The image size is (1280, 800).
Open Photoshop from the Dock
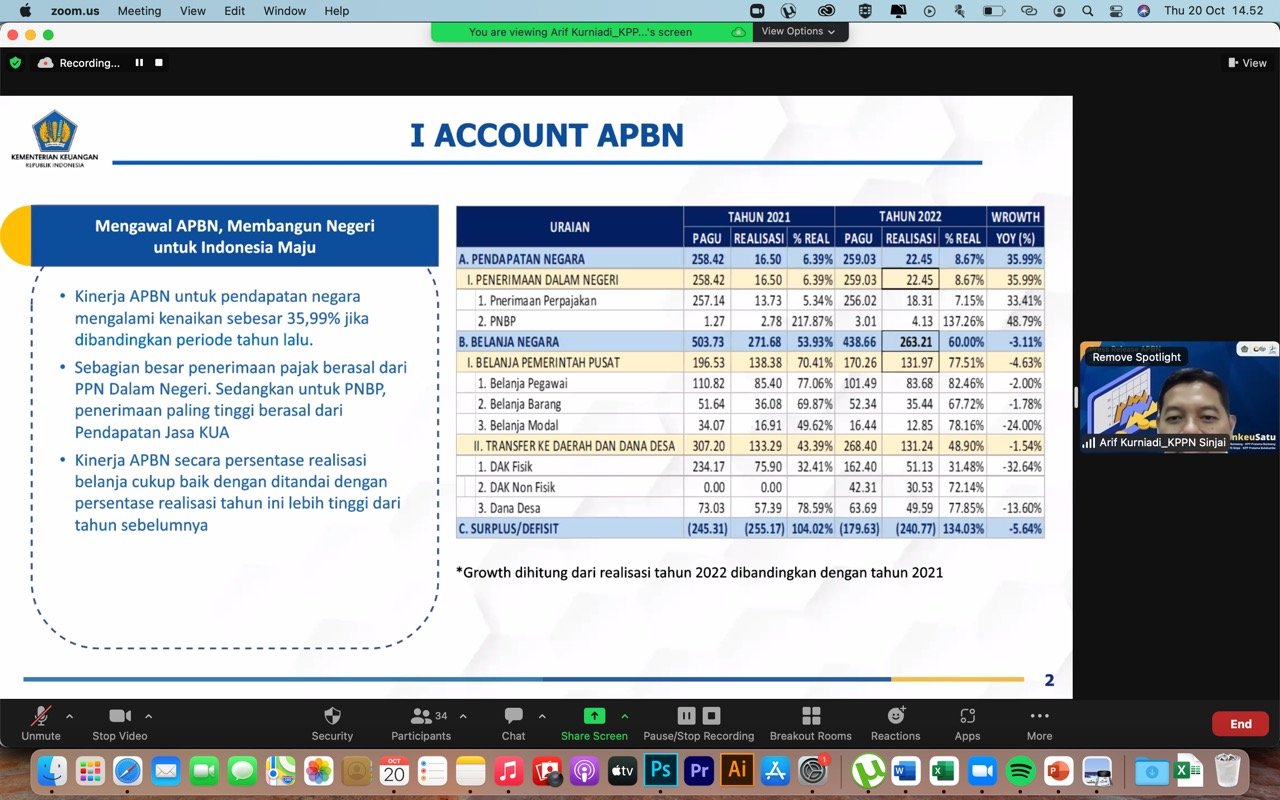coord(660,771)
